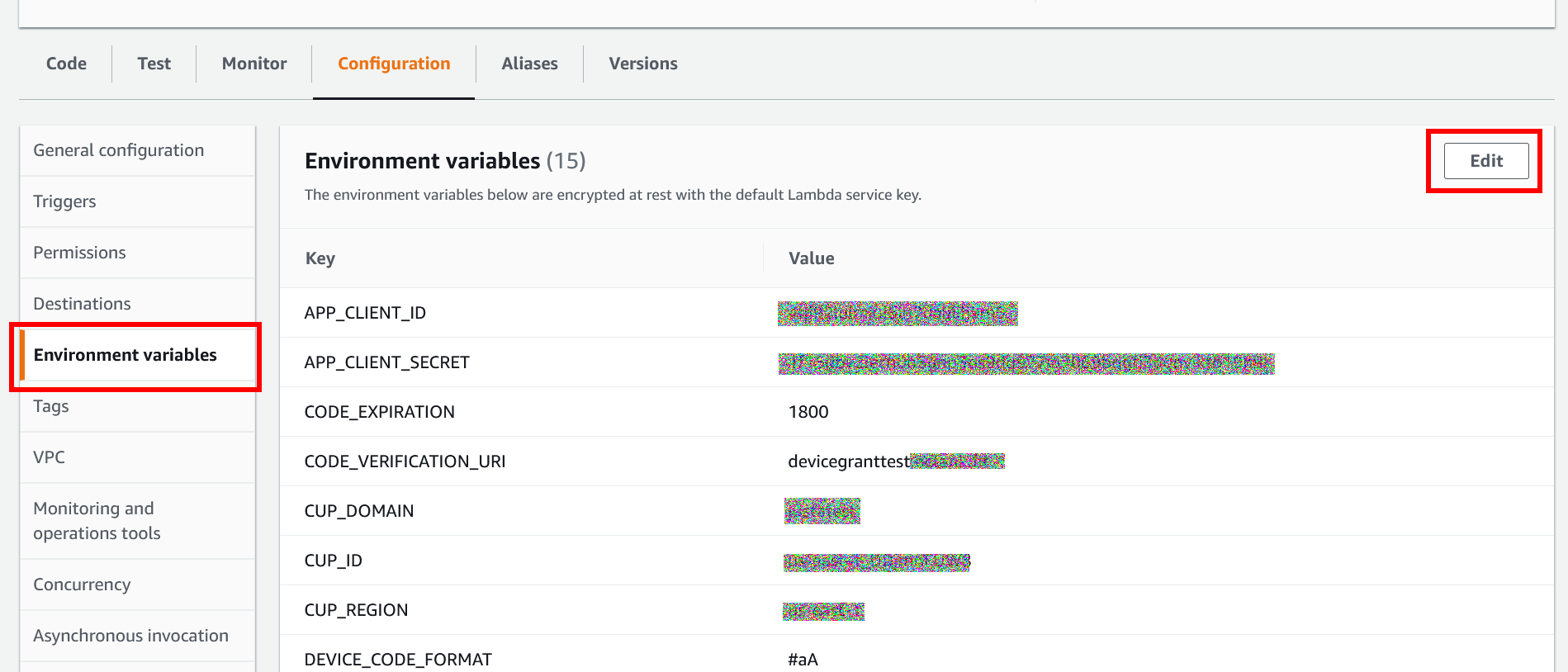Click the Key column header
Image resolution: width=1568 pixels, height=672 pixels.
[320, 258]
